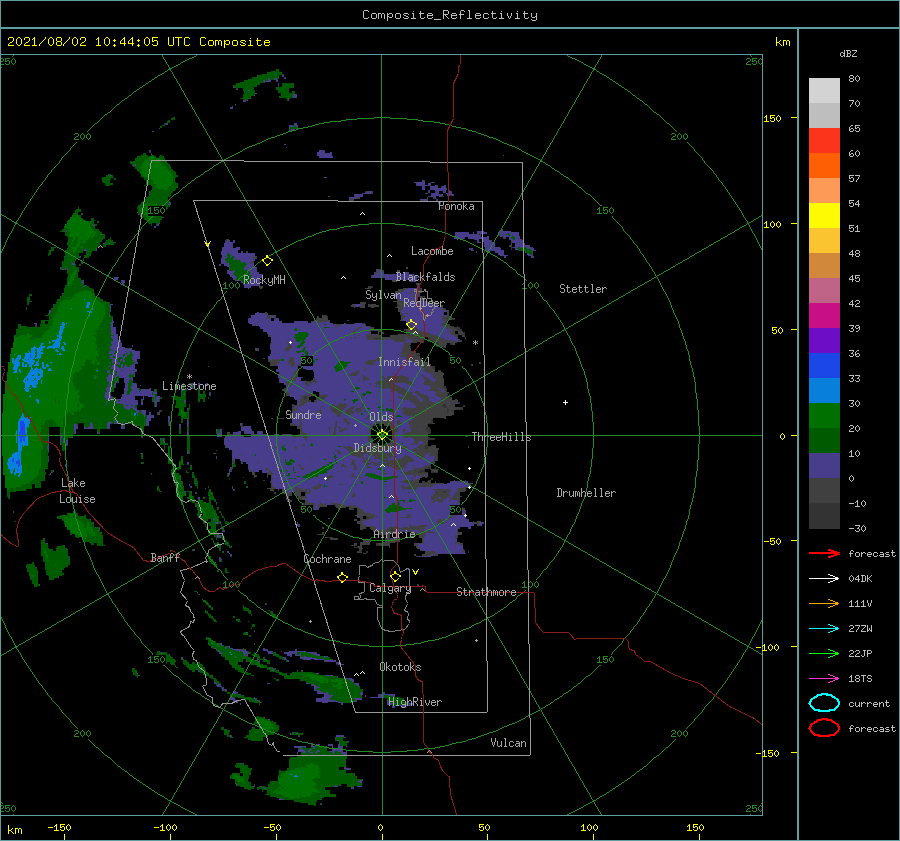Image resolution: width=900 pixels, height=841 pixels.
Task: Click the ThreeHills label
Action: coord(501,437)
